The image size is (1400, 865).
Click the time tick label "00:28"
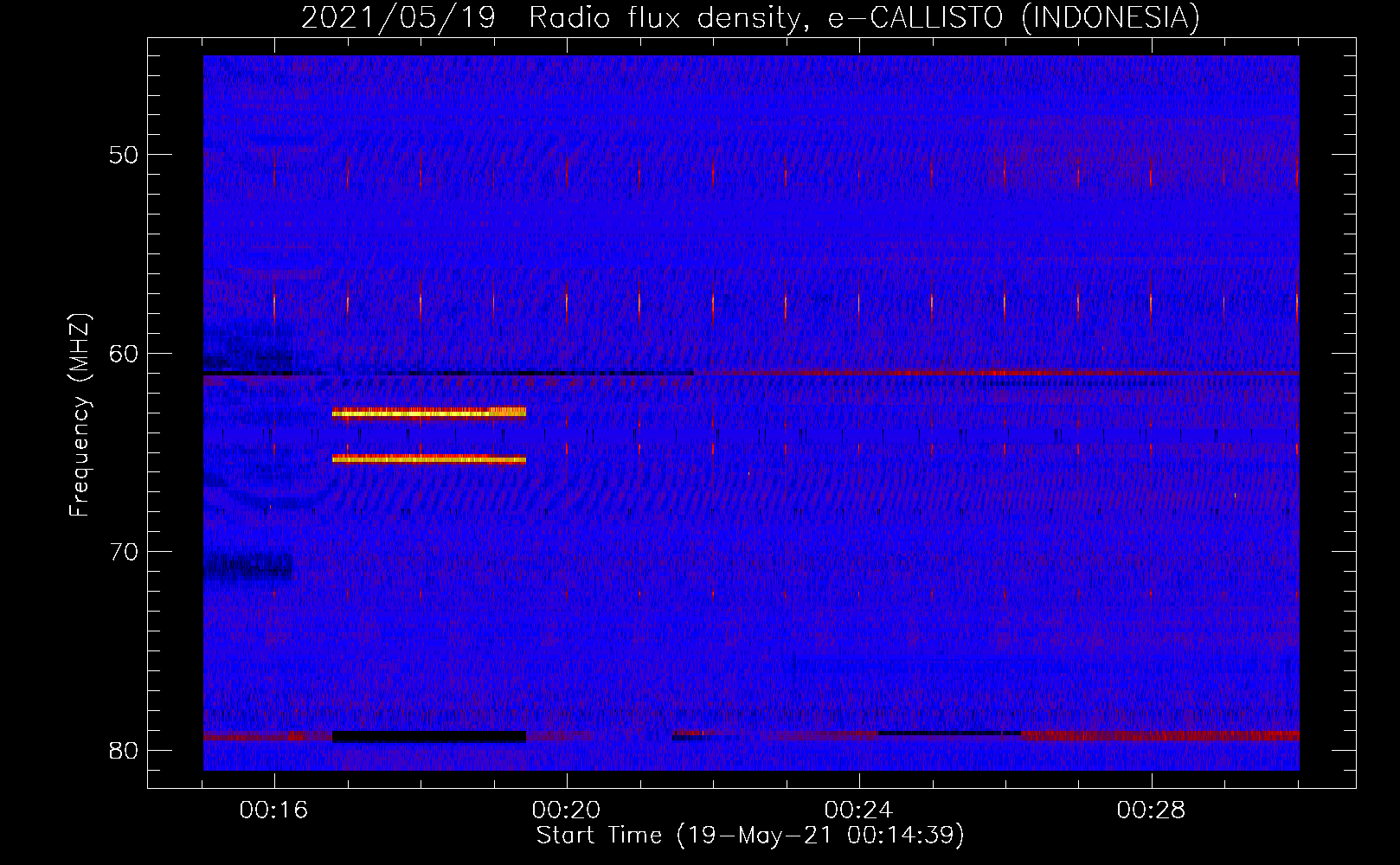pos(1152,810)
